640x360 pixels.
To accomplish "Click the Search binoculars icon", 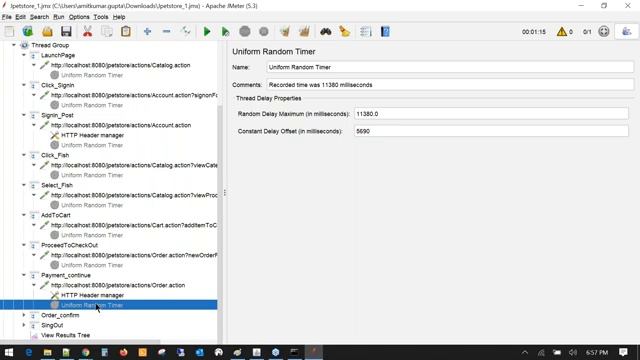I will click(x=325, y=31).
